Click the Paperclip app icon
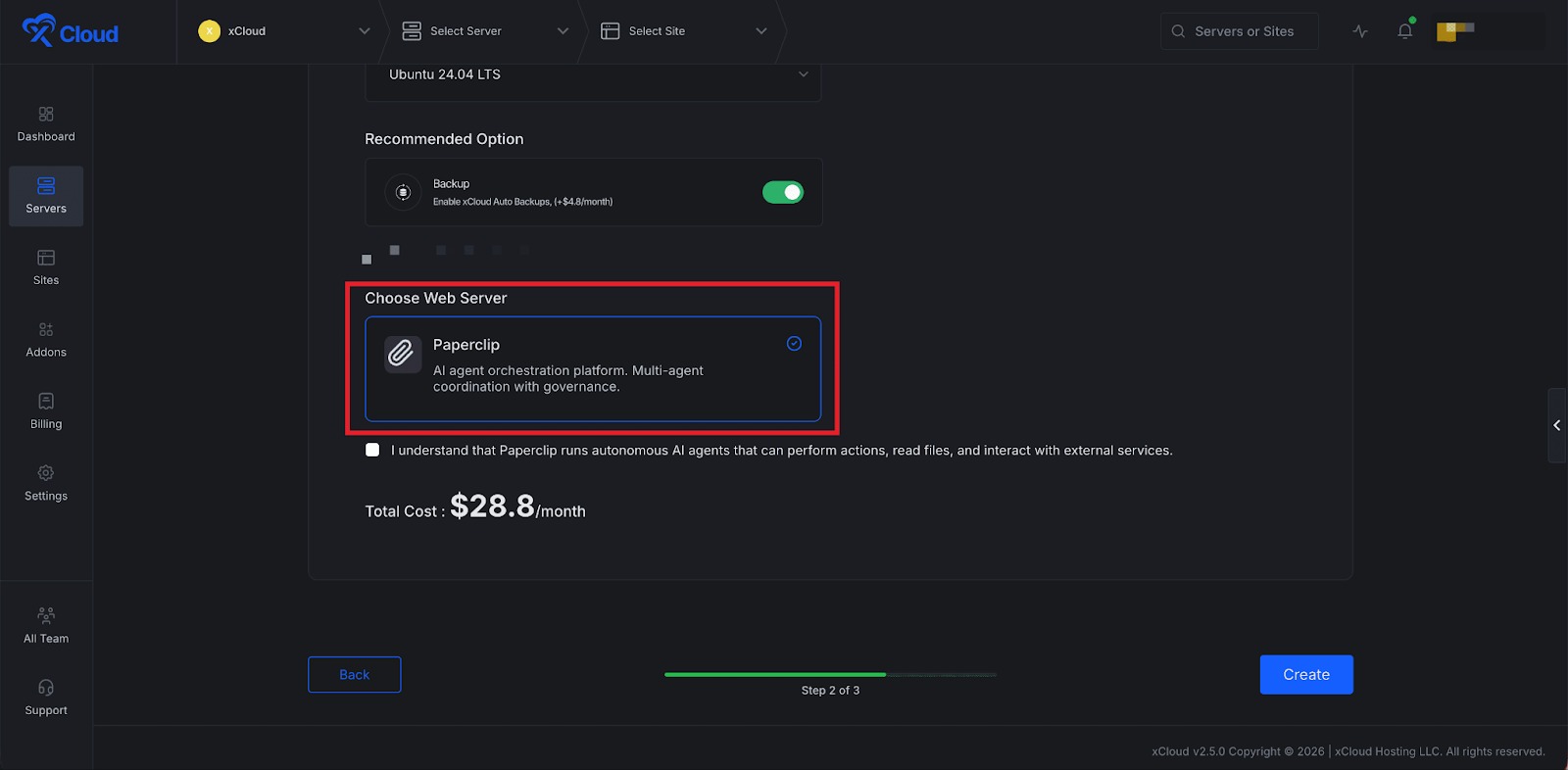 click(x=402, y=354)
